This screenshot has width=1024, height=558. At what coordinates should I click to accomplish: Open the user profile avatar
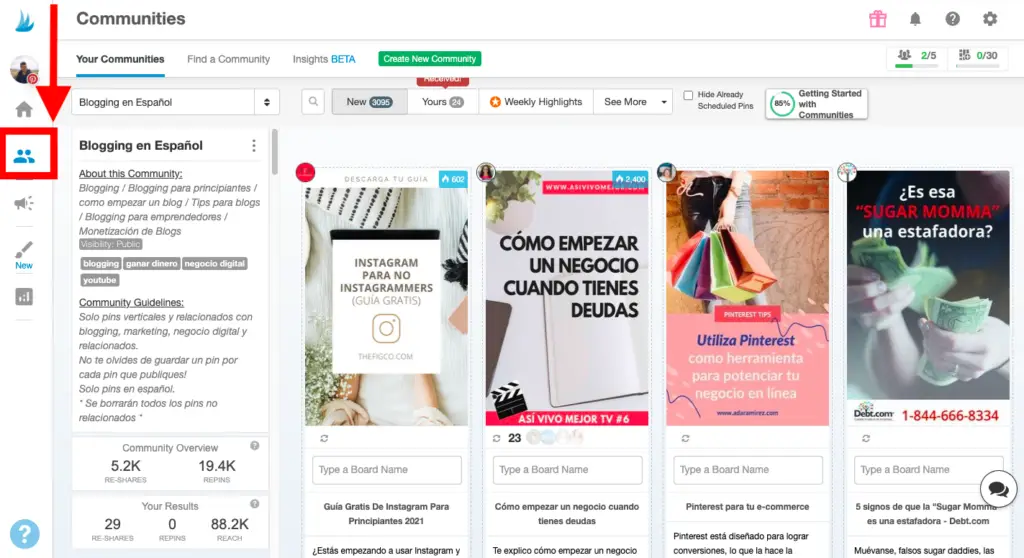(24, 69)
